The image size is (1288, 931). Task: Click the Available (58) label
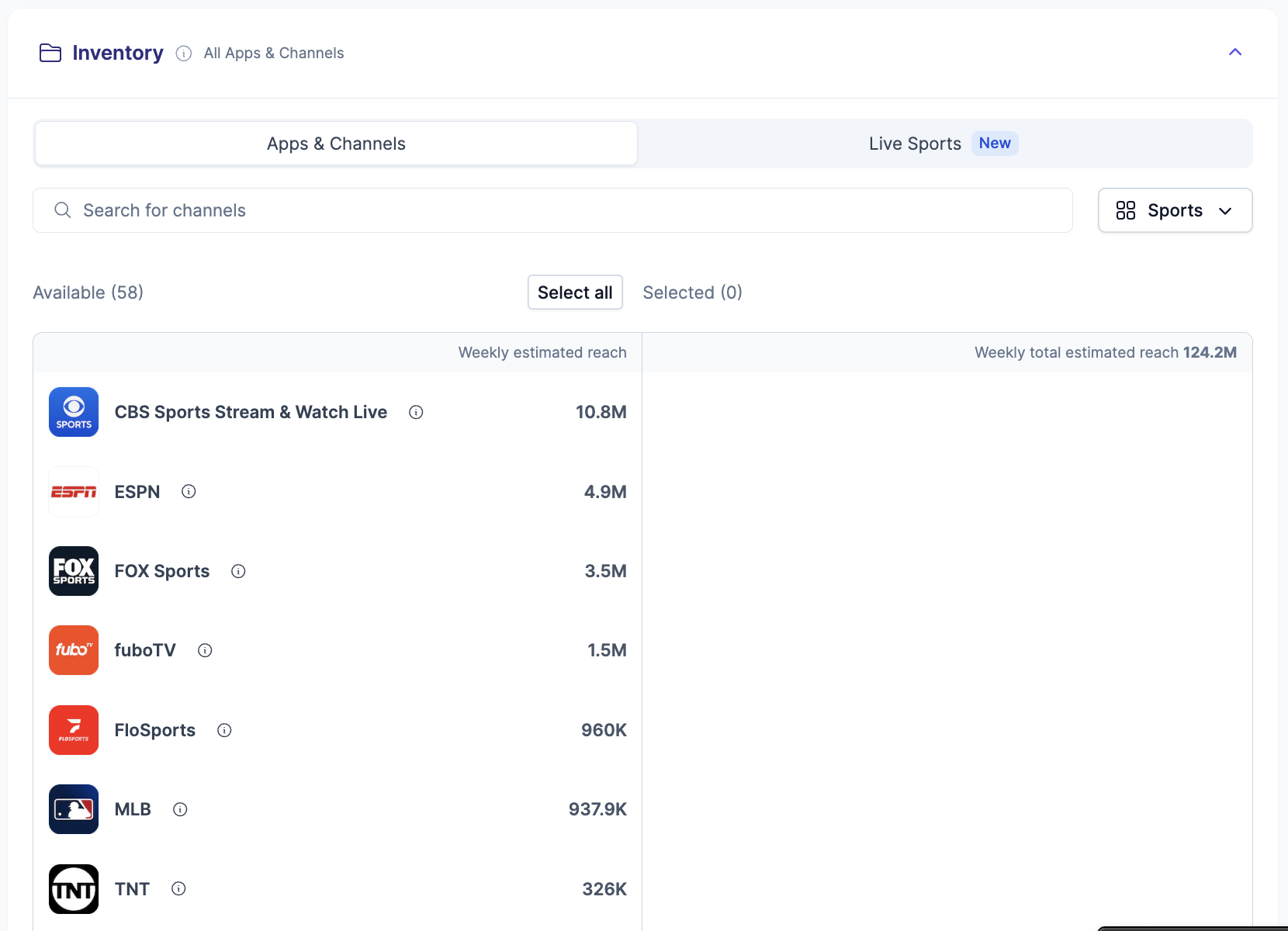(88, 292)
